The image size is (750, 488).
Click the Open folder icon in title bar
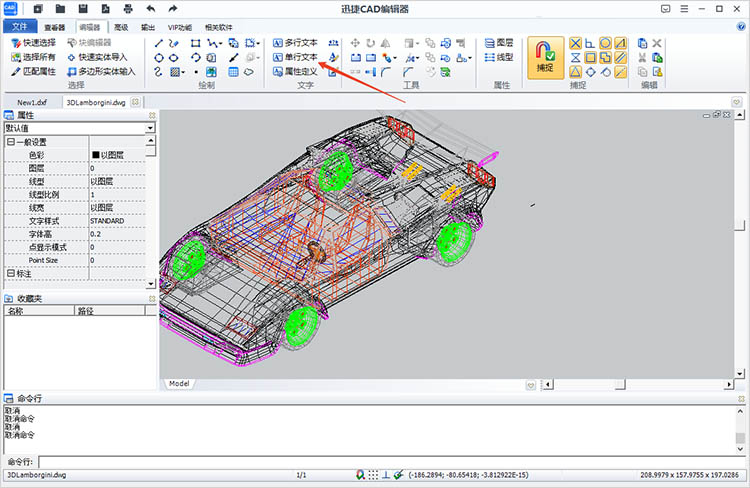[60, 9]
